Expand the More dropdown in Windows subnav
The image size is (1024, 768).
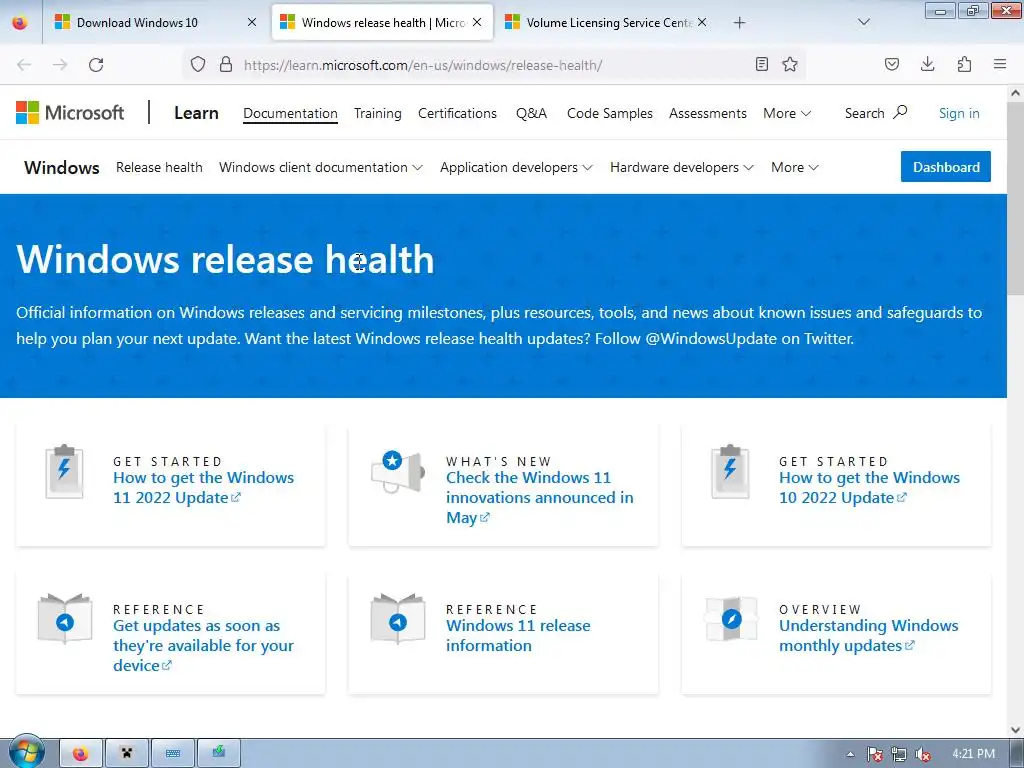795,167
